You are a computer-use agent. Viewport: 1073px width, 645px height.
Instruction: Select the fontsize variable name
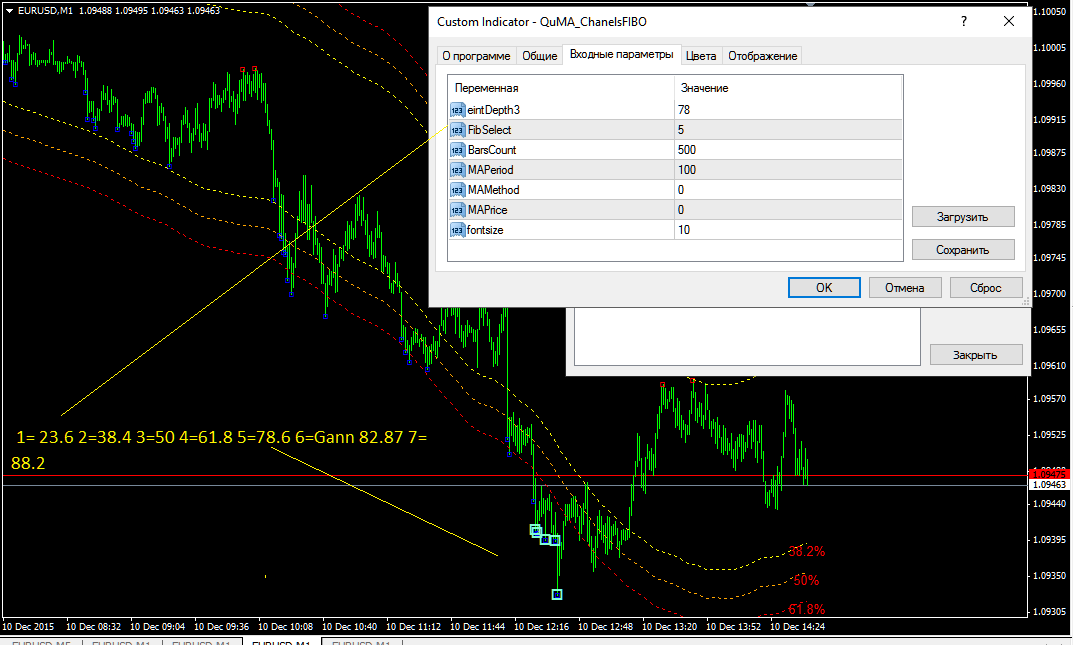pos(485,230)
